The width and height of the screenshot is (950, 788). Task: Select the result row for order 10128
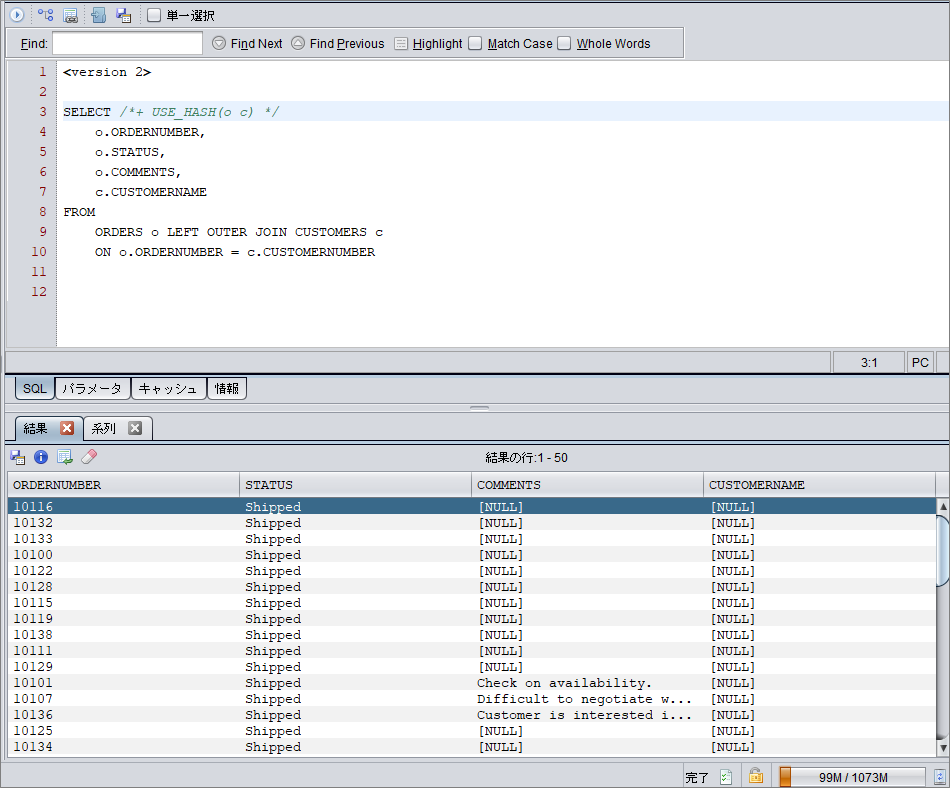(471, 586)
